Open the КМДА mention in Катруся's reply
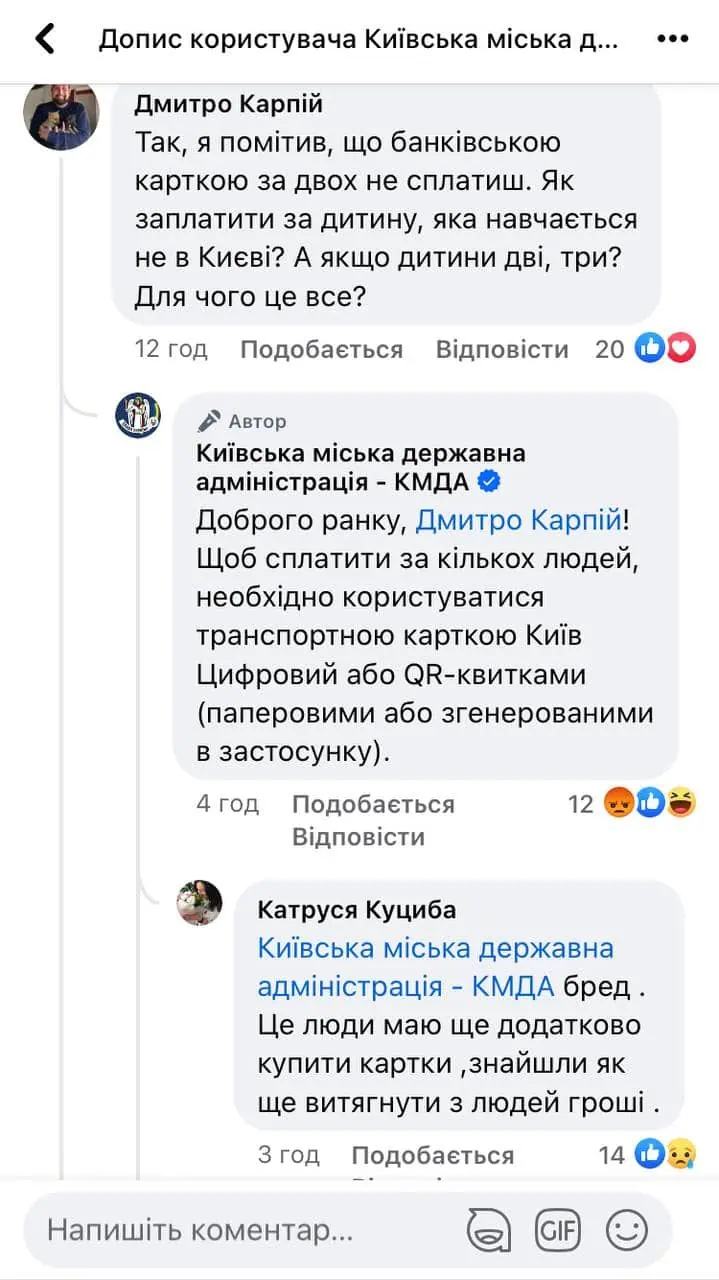Image resolution: width=719 pixels, height=1280 pixels. (x=435, y=966)
